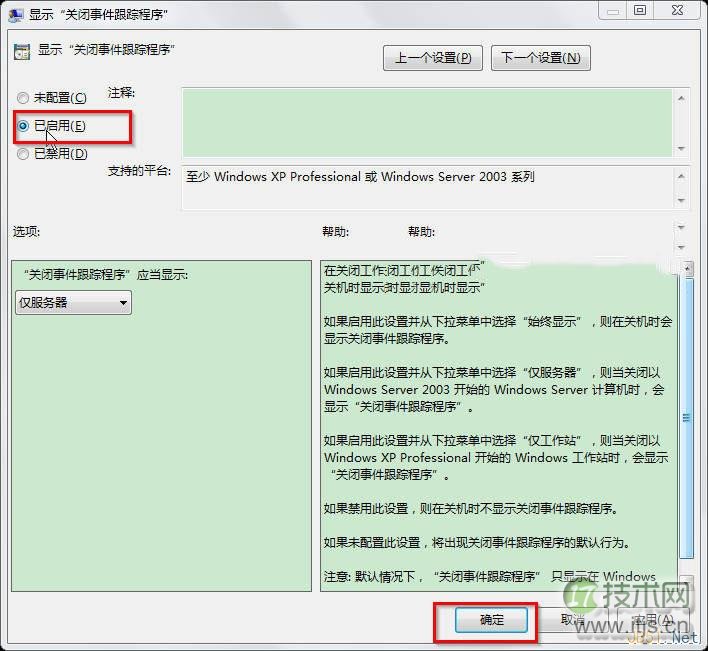
Task: Maximize the dialog window
Action: pyautogui.click(x=640, y=10)
